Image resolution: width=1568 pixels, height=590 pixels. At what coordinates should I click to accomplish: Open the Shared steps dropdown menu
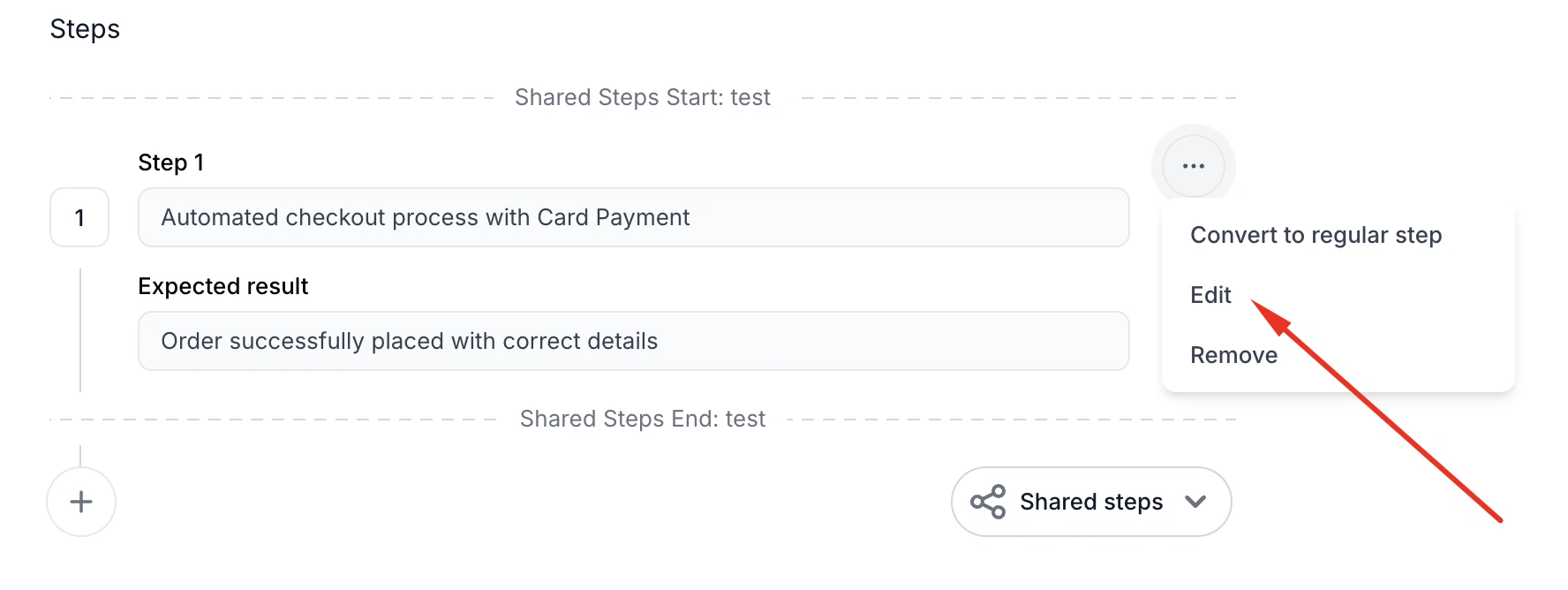pos(1090,501)
